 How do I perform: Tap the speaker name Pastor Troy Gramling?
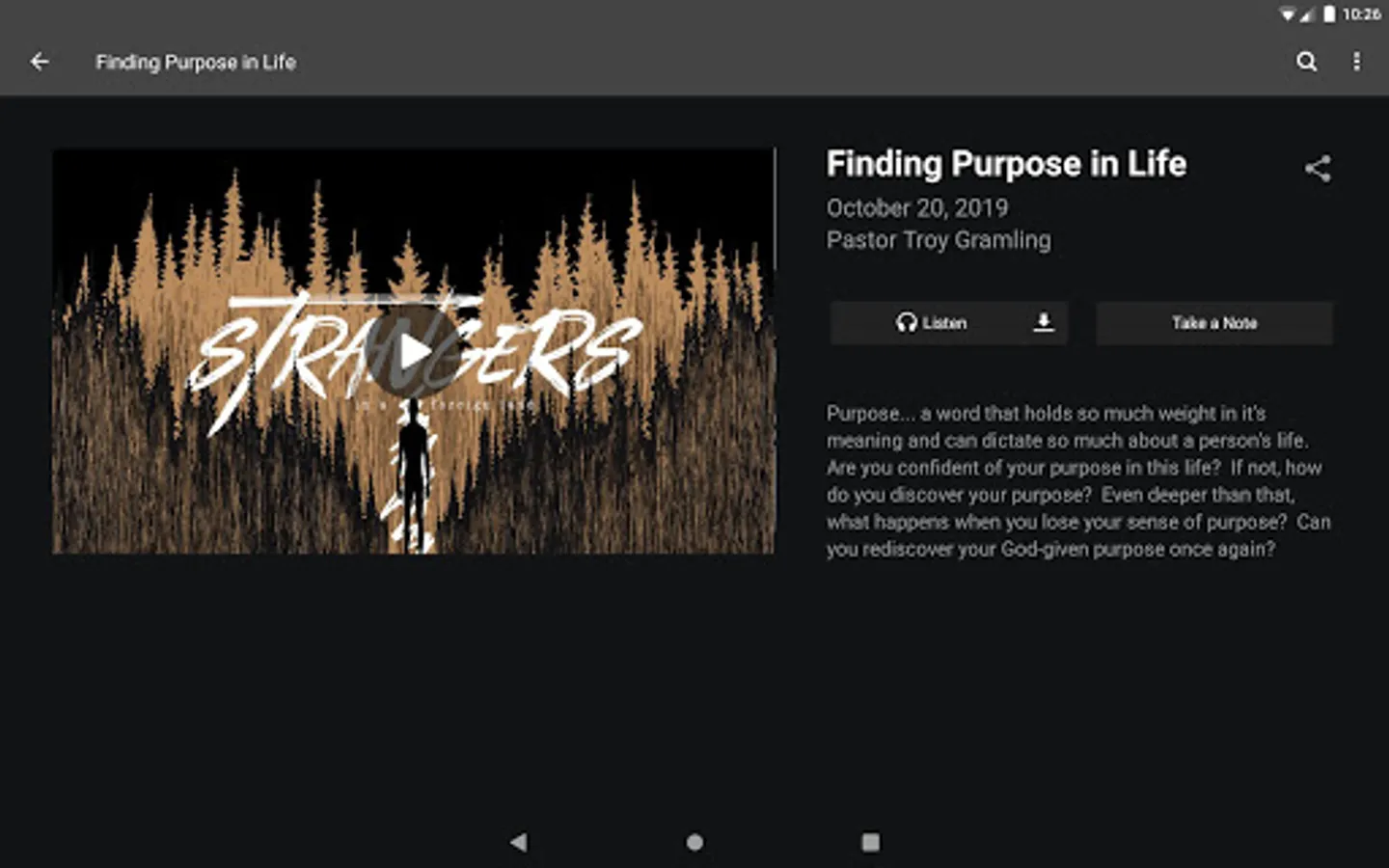tap(939, 240)
